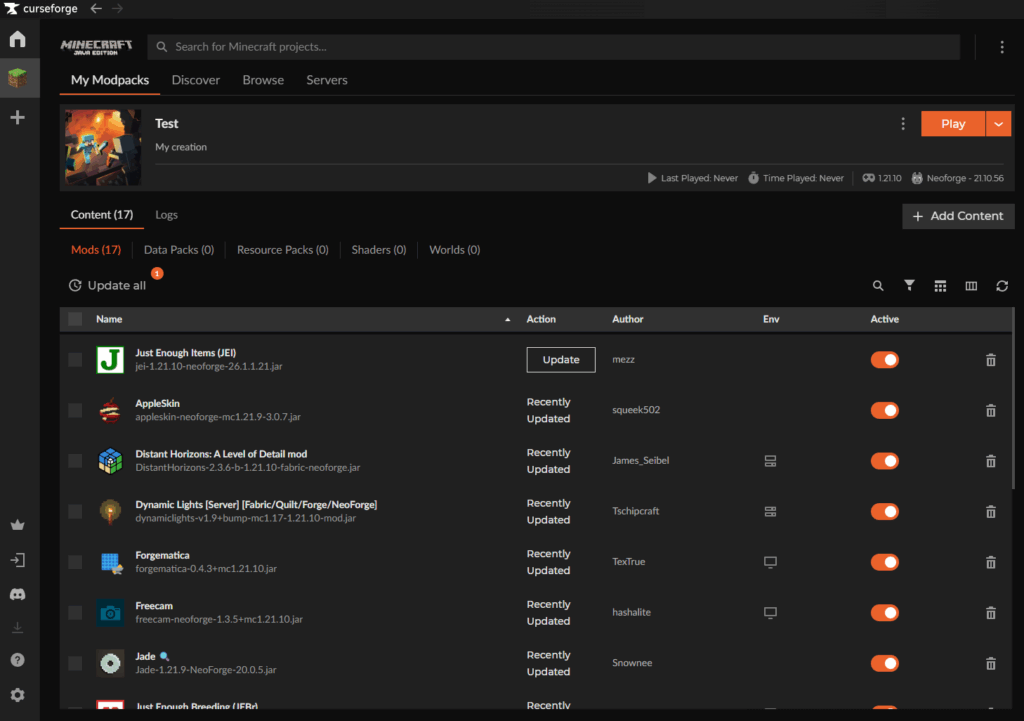Click the Add Content button
Viewport: 1024px width, 721px height.
click(x=957, y=216)
